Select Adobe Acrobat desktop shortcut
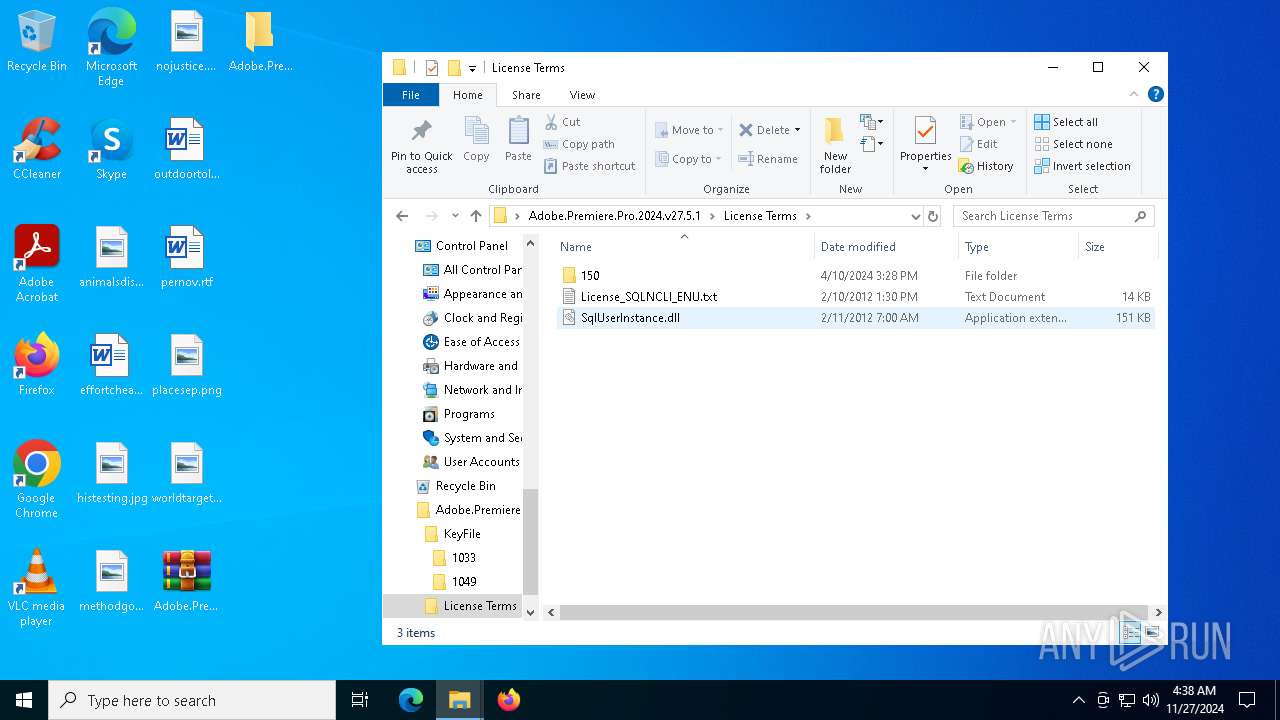 click(x=37, y=264)
